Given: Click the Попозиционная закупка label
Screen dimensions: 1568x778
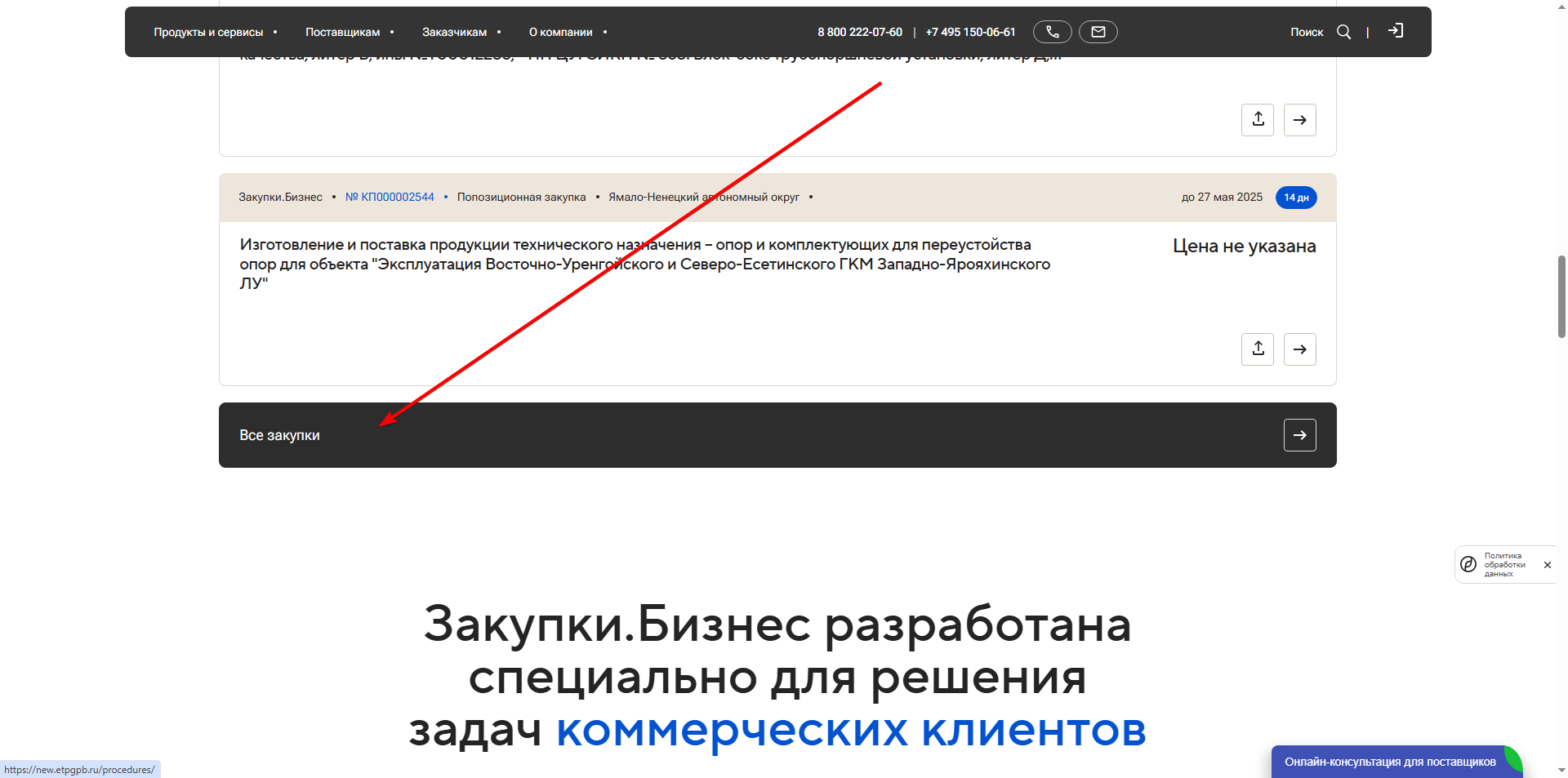Looking at the screenshot, I should (x=521, y=197).
